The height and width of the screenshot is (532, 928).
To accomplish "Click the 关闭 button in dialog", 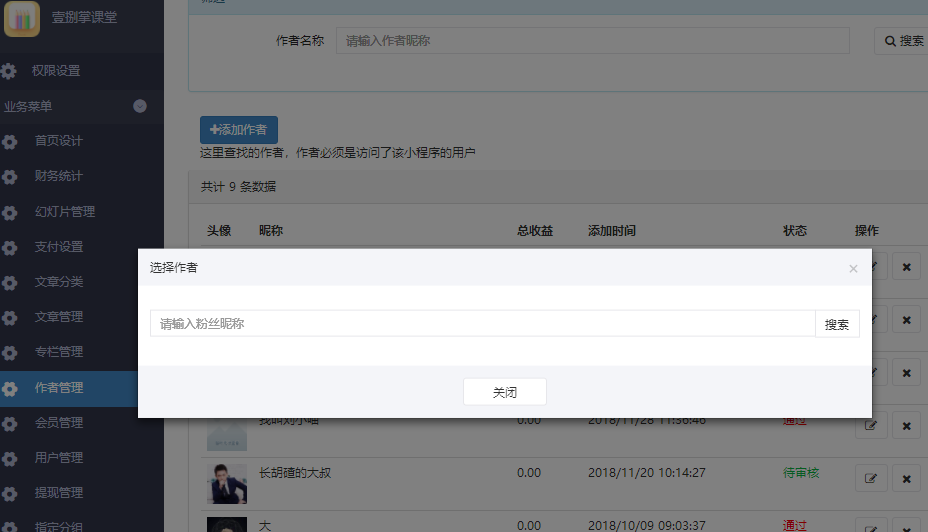I will [x=505, y=392].
